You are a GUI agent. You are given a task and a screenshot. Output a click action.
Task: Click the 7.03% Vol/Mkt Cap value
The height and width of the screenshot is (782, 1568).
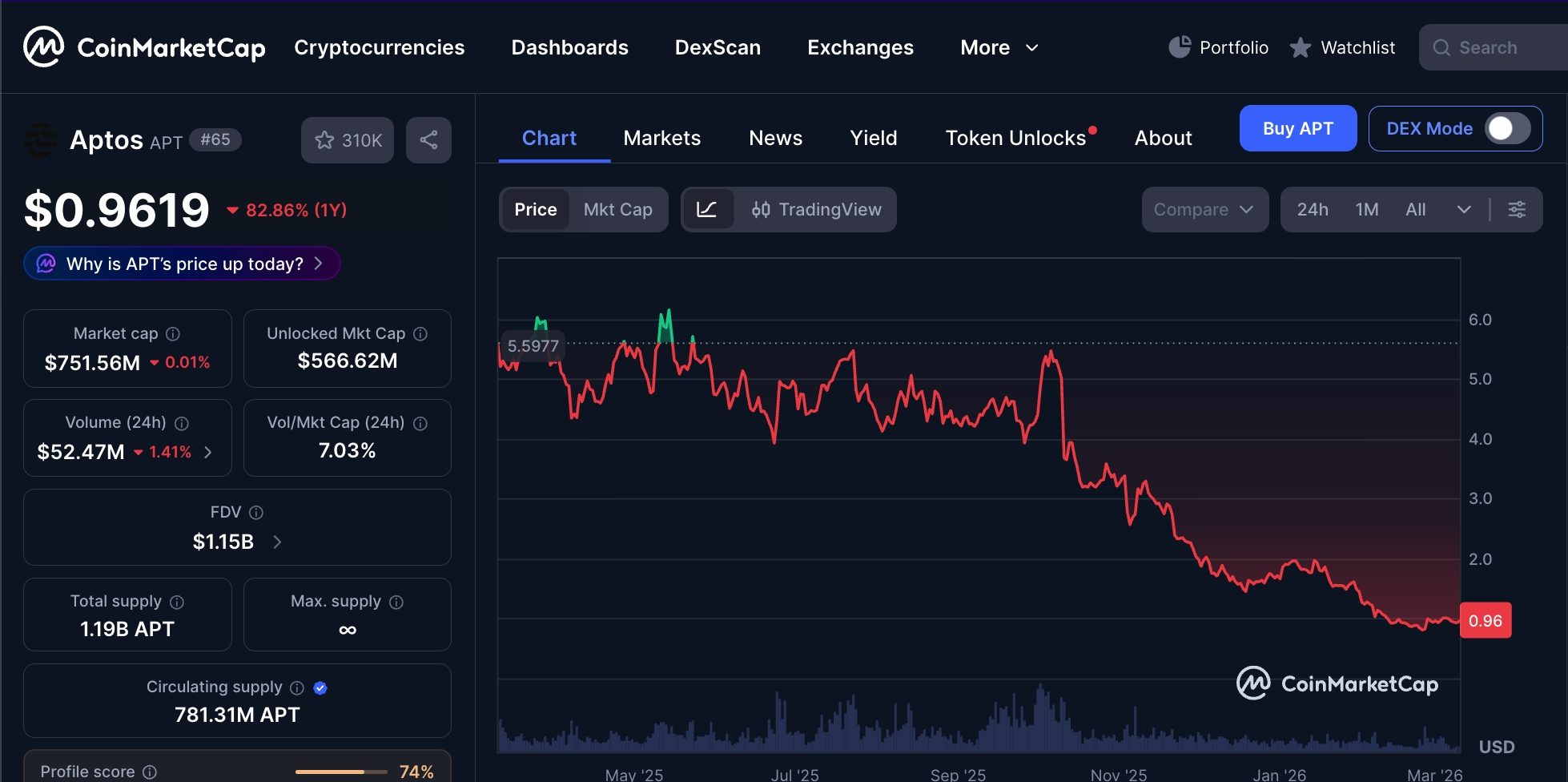coord(348,450)
